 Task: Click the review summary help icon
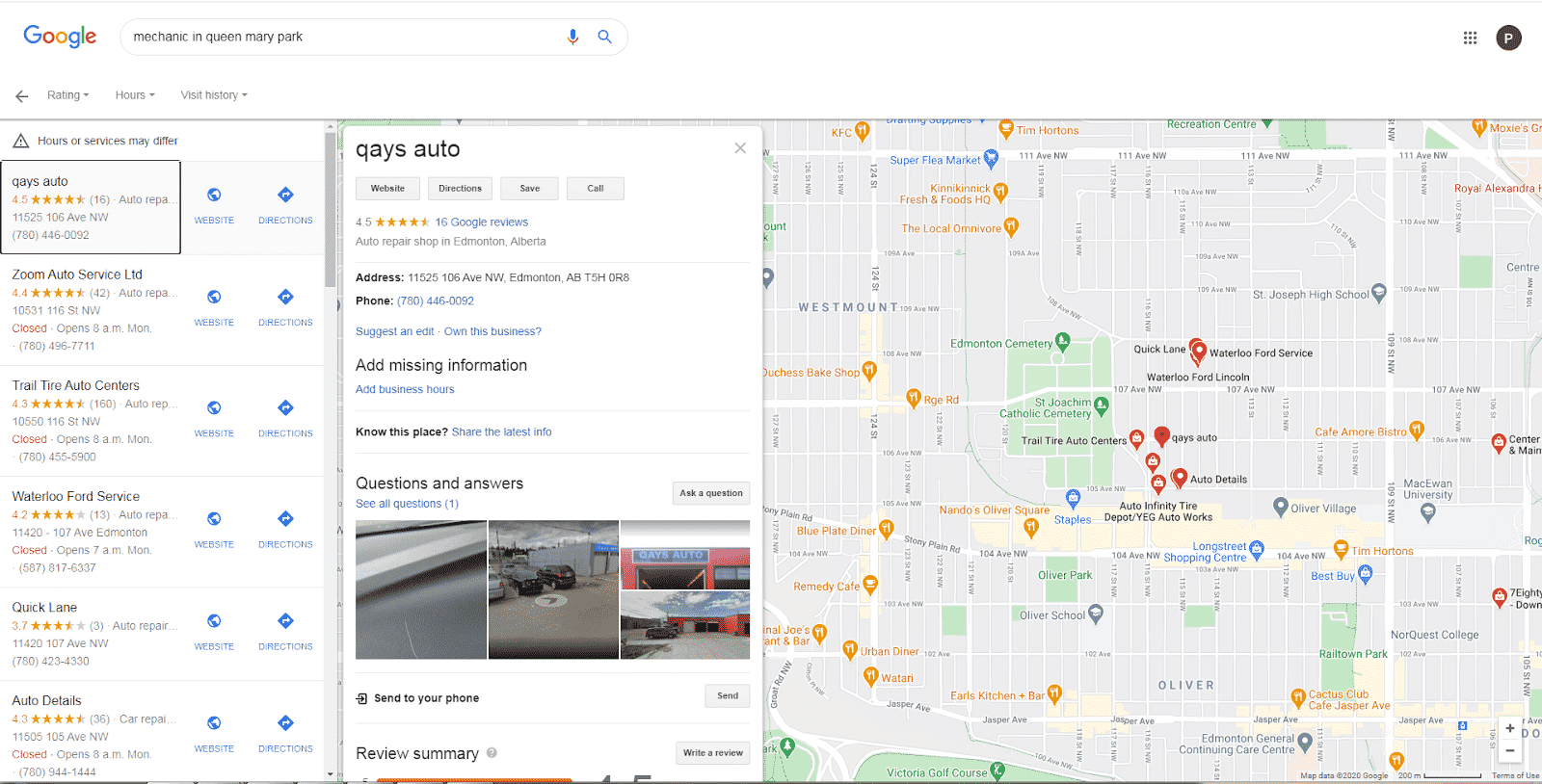pyautogui.click(x=492, y=753)
